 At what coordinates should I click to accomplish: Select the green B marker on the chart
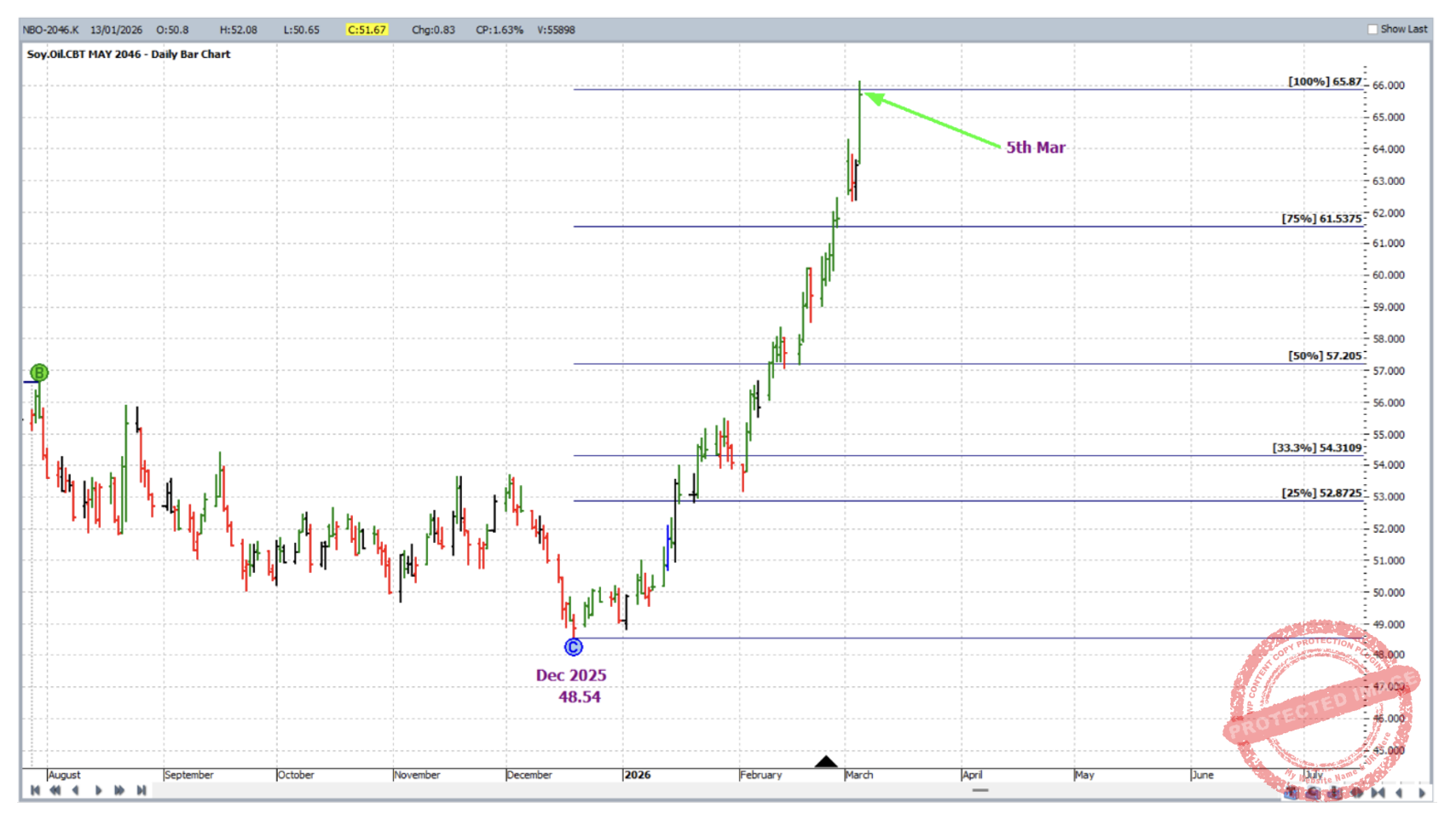(x=39, y=372)
